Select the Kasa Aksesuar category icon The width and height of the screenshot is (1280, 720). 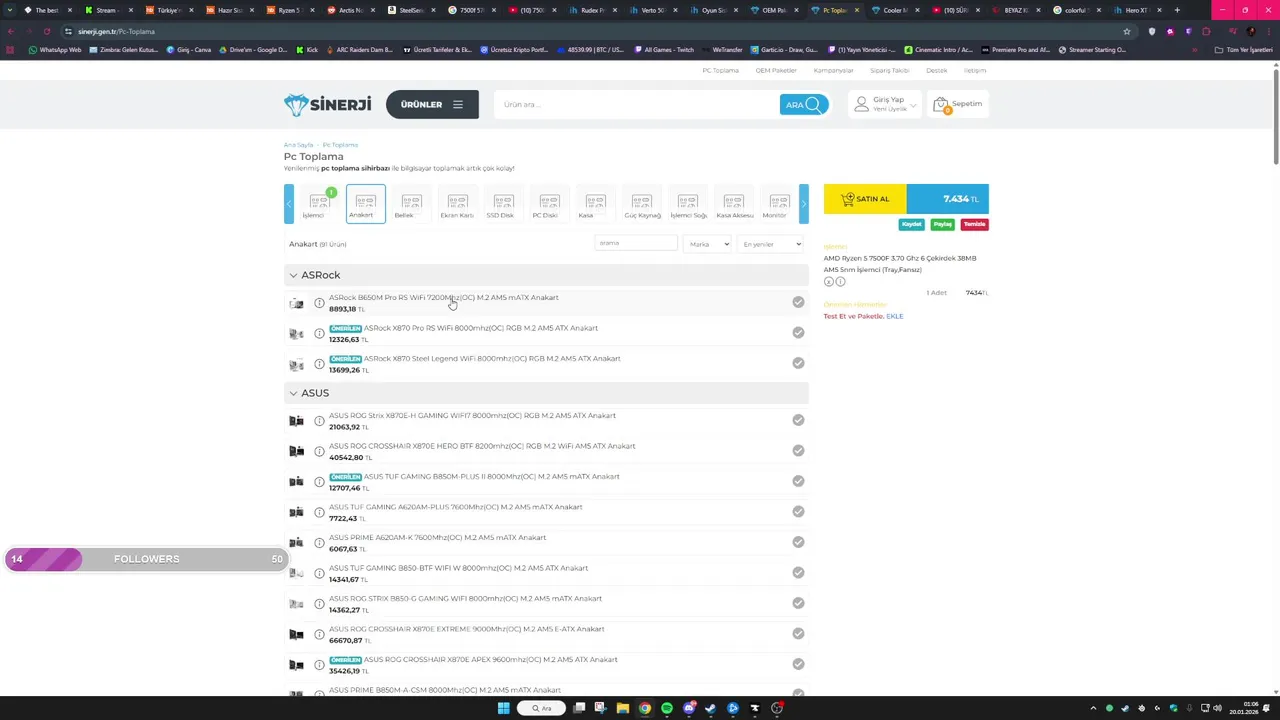coord(733,203)
